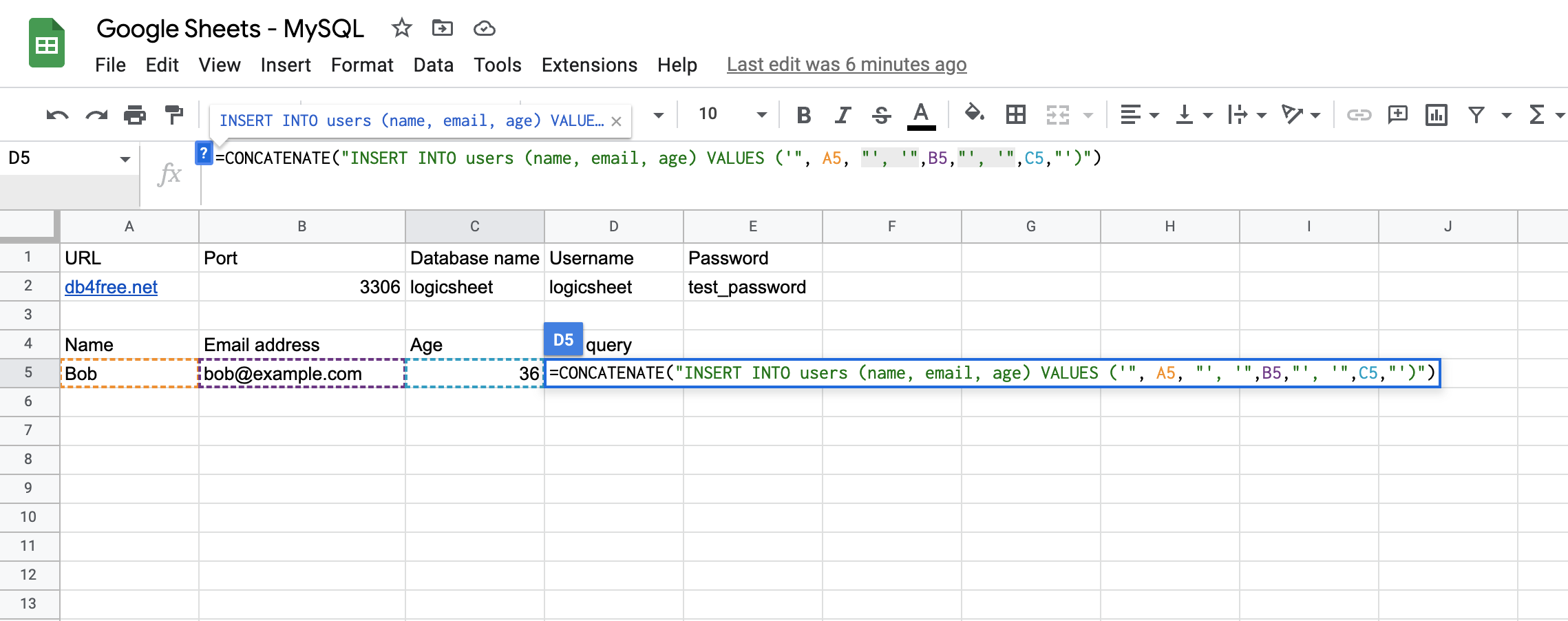The width and height of the screenshot is (1568, 621).
Task: Open the name box dropdown arrow
Action: pos(125,159)
